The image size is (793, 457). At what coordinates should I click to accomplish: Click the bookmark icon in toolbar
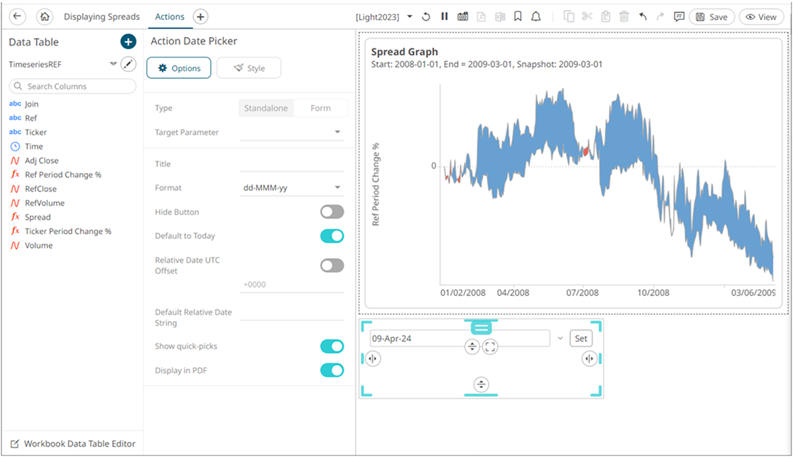(517, 17)
